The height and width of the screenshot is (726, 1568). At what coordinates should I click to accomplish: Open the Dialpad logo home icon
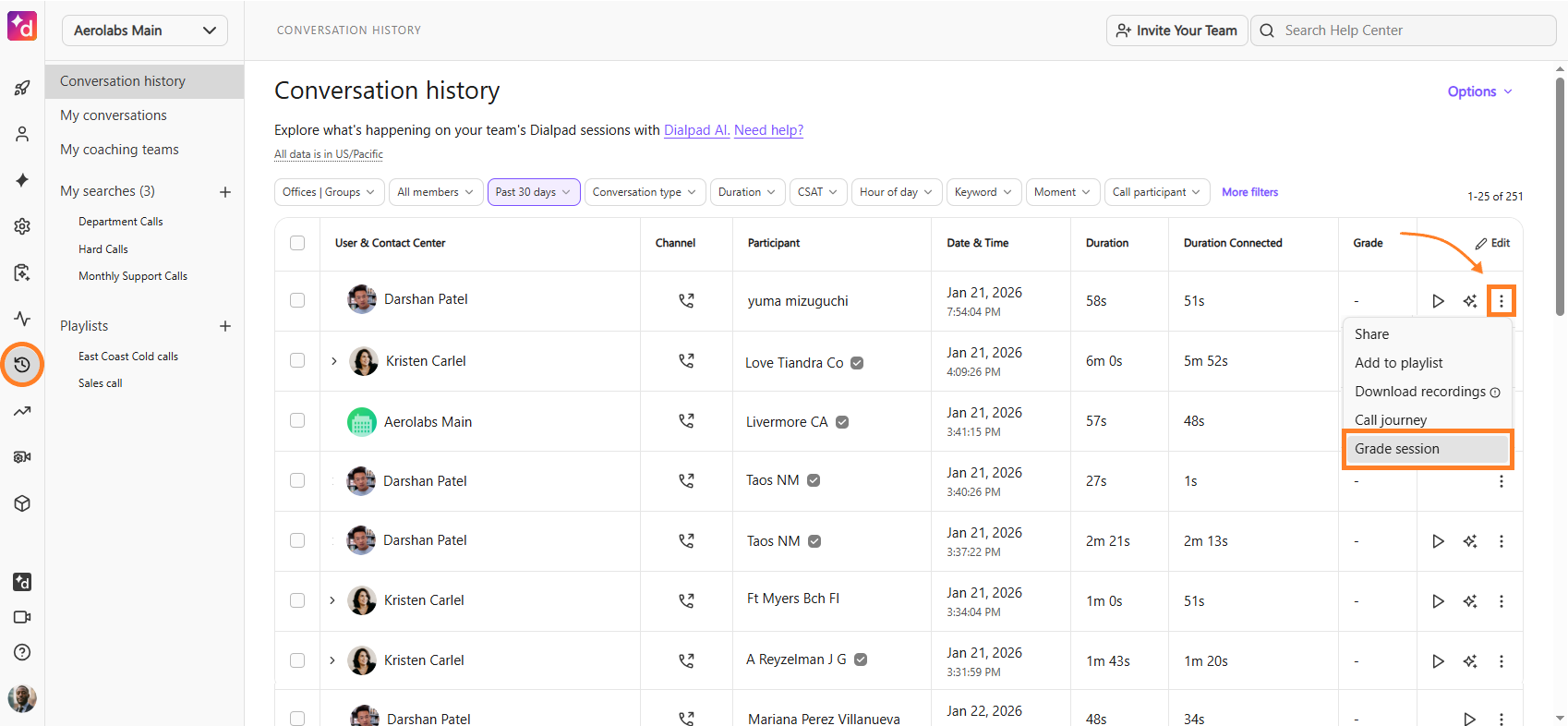[22, 26]
